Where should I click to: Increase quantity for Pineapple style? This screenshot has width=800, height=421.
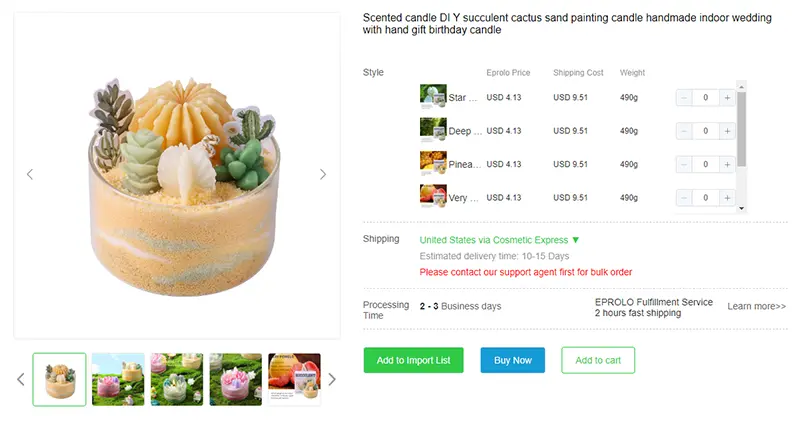click(x=727, y=164)
